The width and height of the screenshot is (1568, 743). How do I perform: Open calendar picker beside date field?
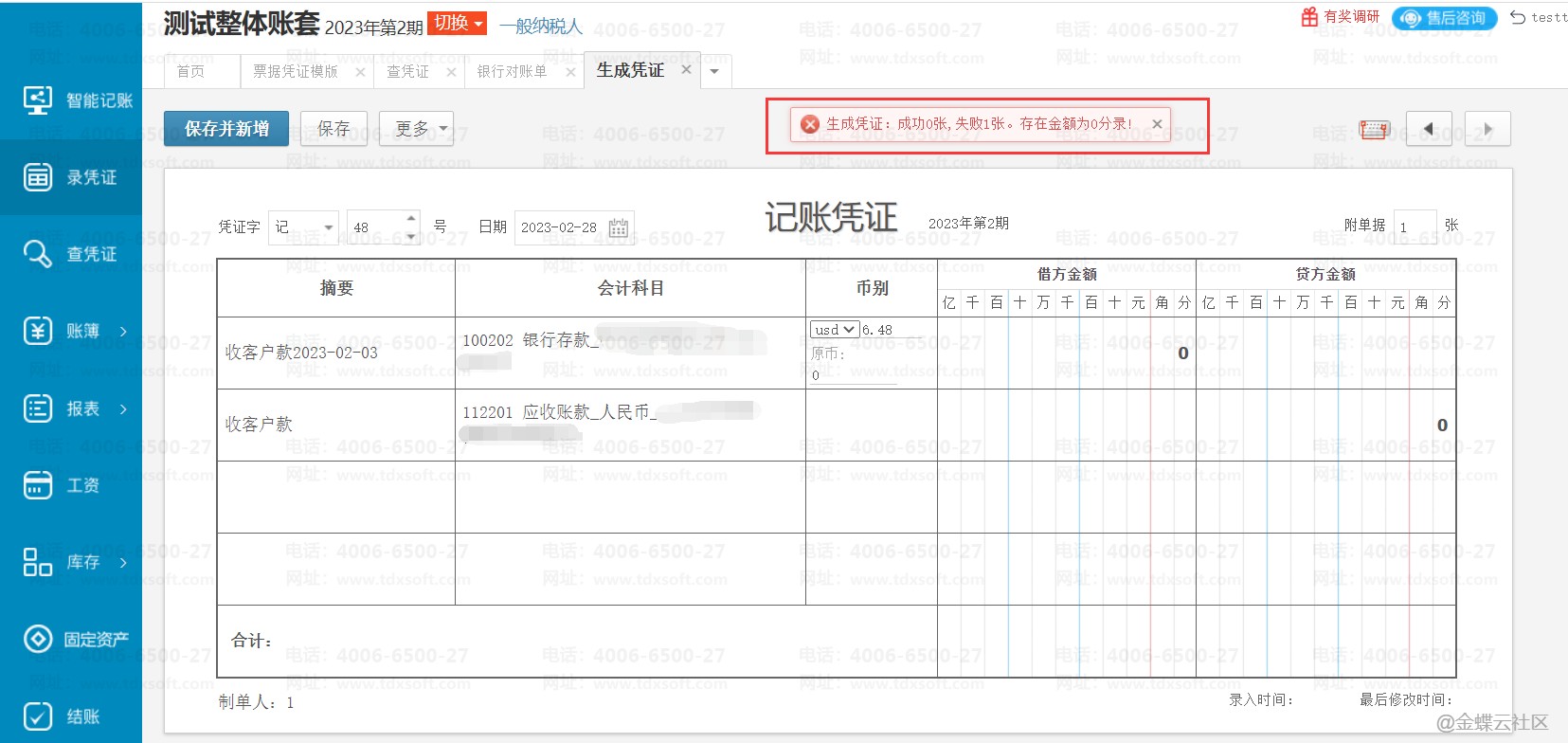click(x=619, y=227)
